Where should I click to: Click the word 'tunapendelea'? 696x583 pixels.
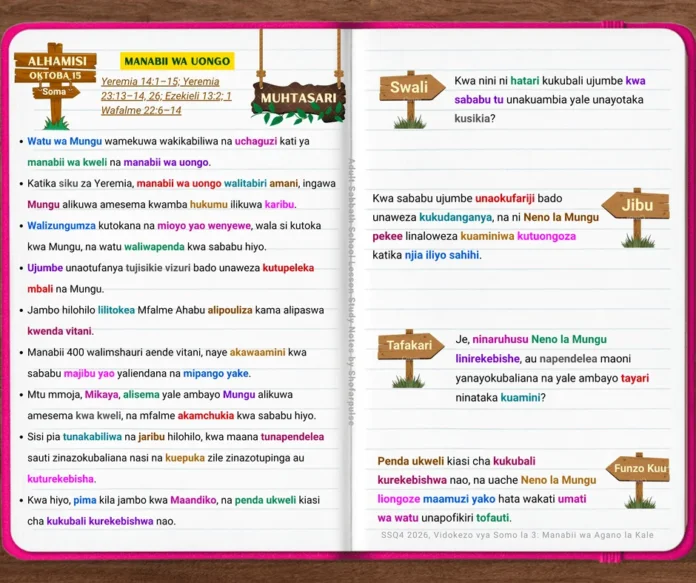point(292,436)
